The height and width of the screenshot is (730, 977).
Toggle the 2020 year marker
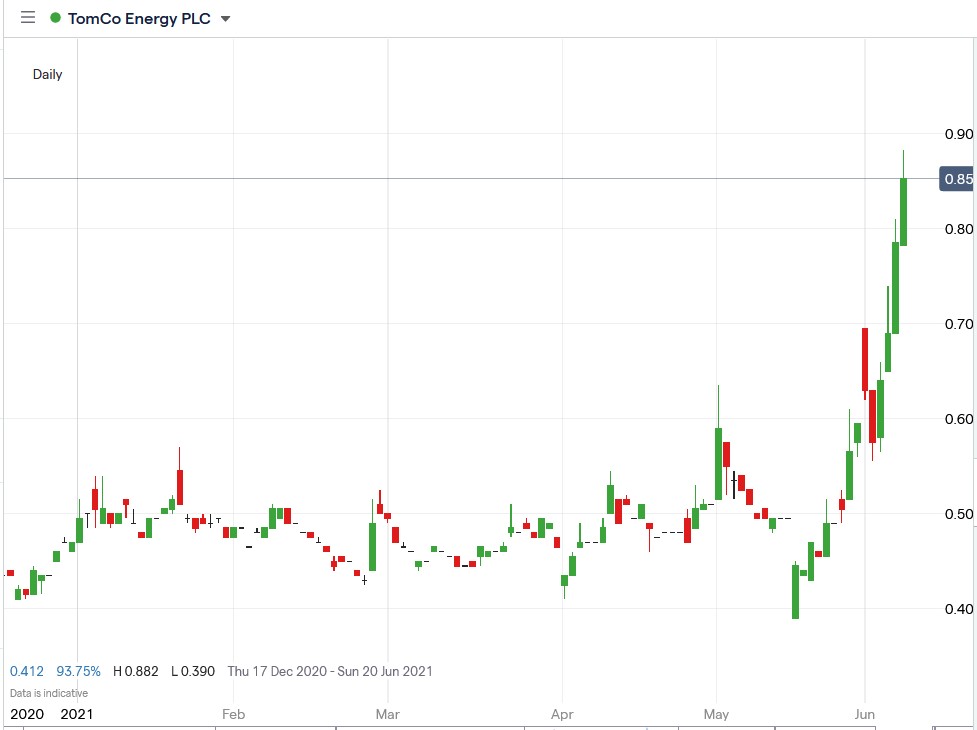pos(28,714)
